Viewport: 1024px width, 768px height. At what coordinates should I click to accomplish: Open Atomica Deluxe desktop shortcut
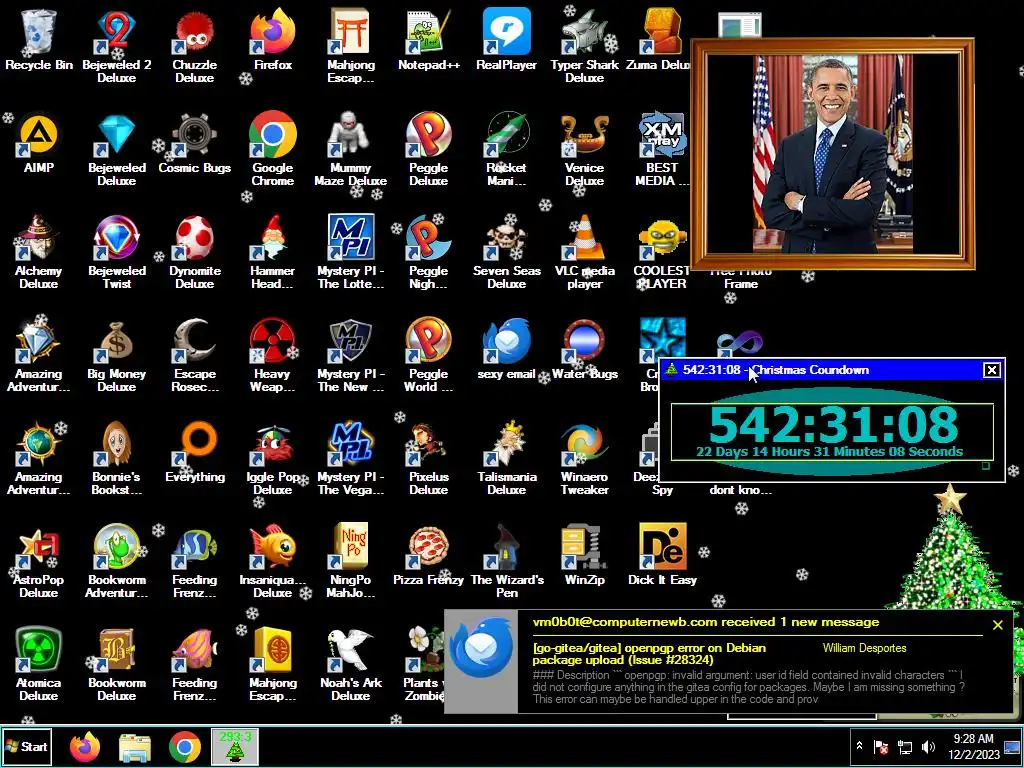tap(39, 665)
